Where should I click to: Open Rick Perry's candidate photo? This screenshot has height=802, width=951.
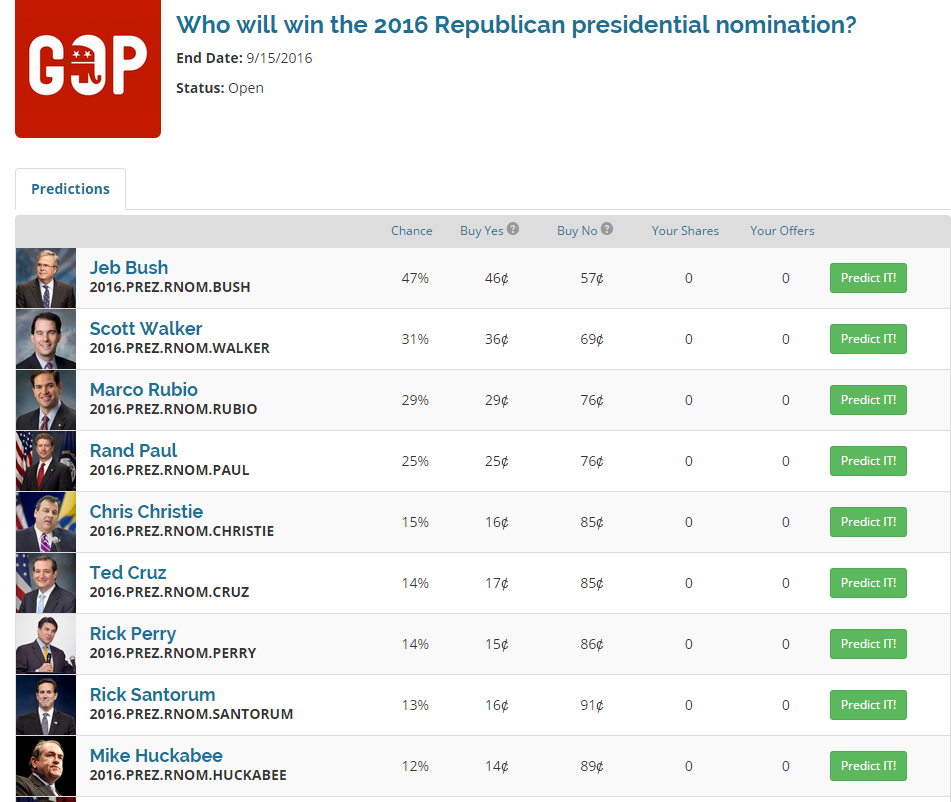tap(46, 644)
